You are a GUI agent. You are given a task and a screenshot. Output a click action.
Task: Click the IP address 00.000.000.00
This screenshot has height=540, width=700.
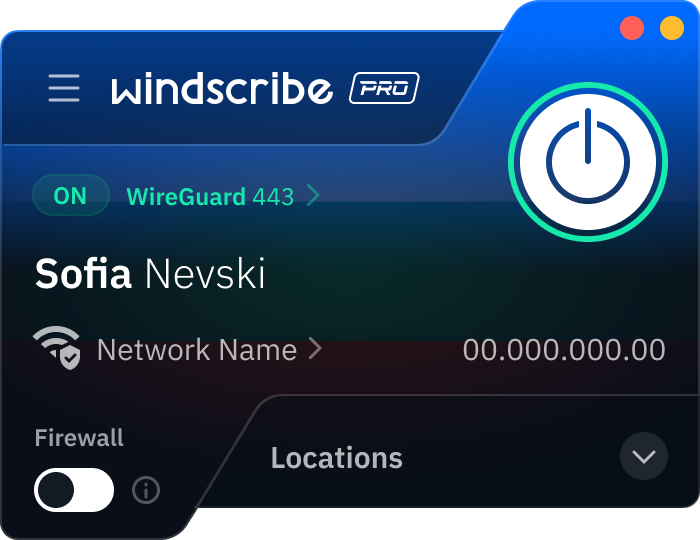[564, 349]
